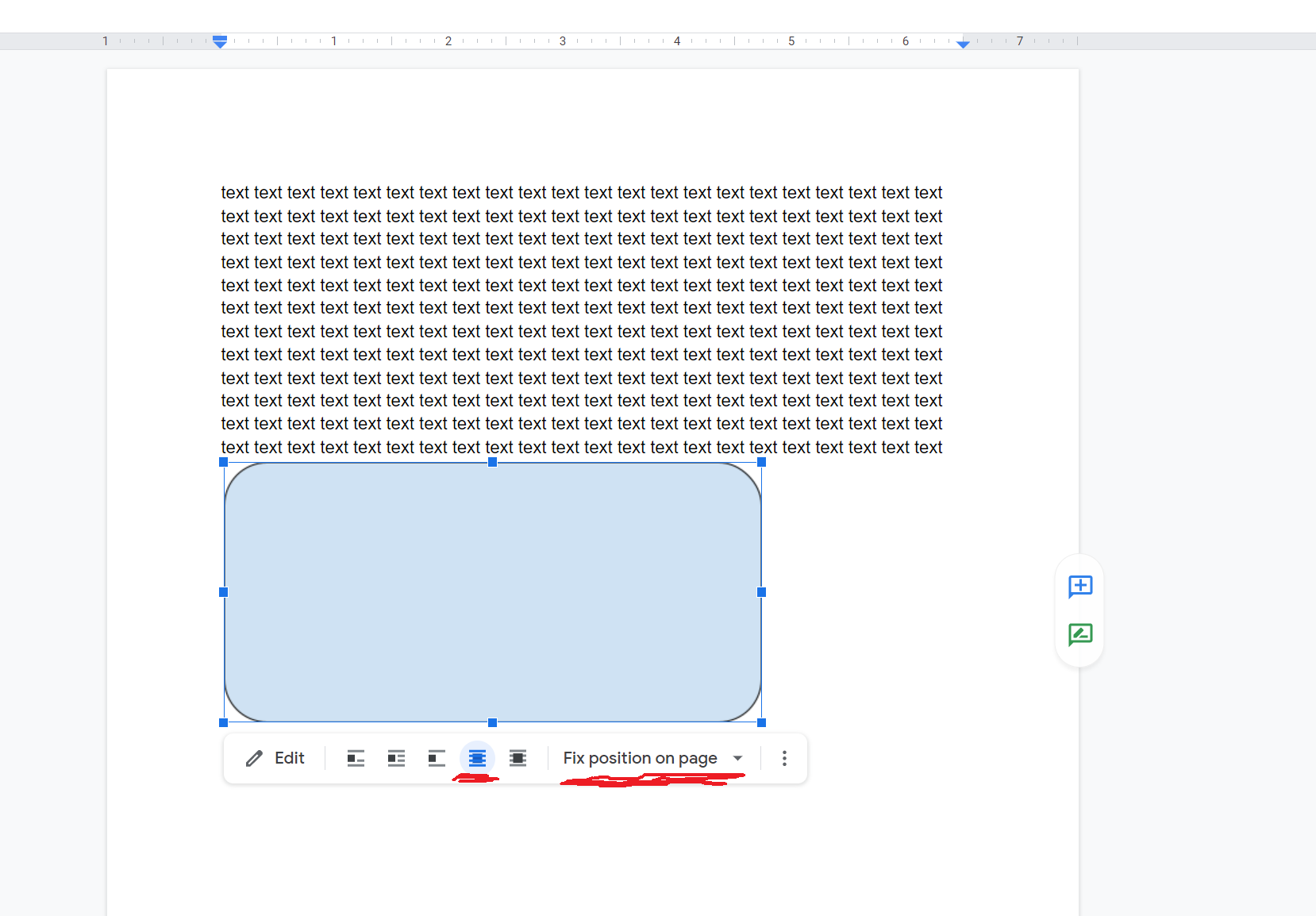Screen dimensions: 1316x916
Task: Select the Break text icon
Action: (x=437, y=758)
